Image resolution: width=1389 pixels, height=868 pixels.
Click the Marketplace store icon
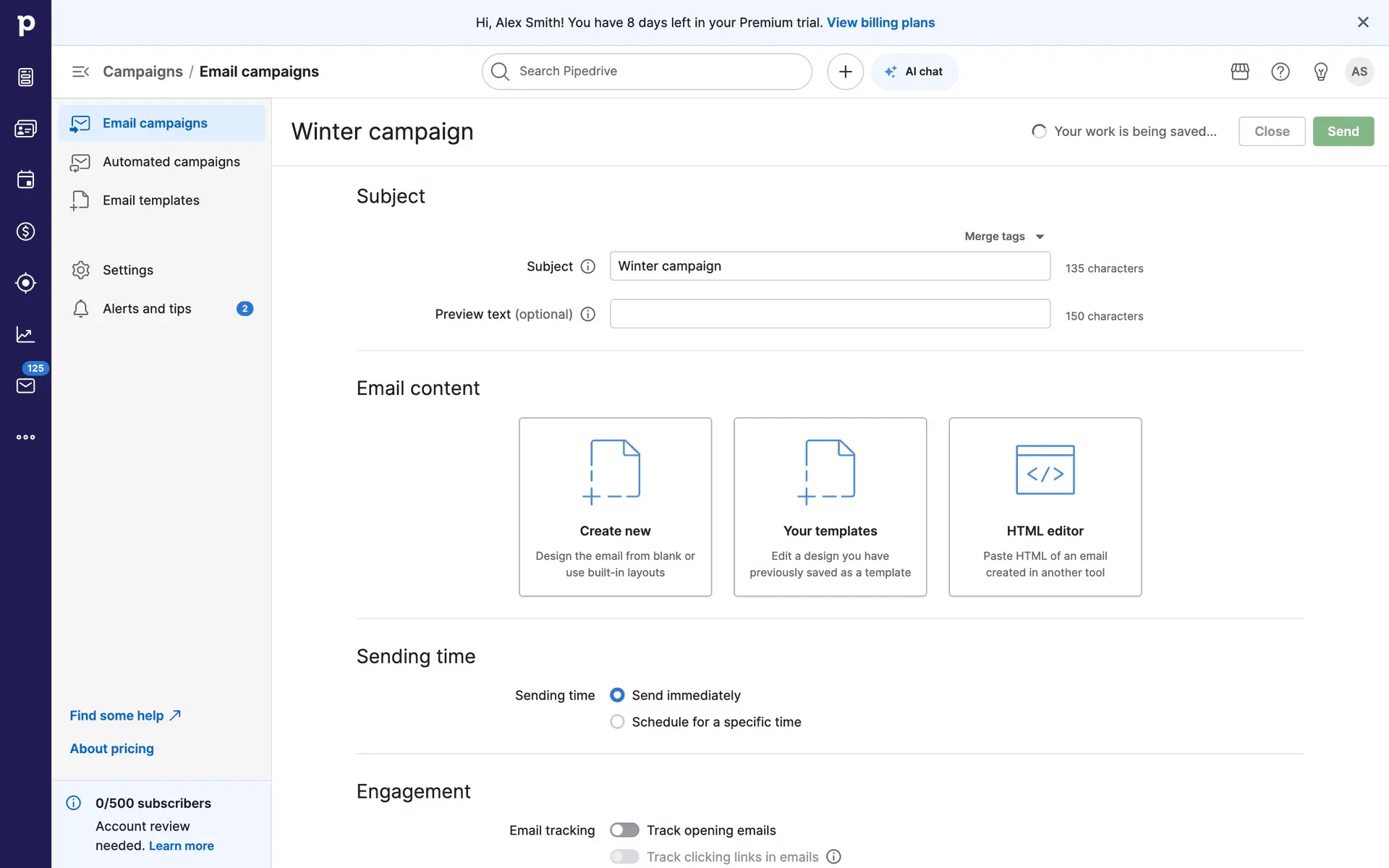1240,72
